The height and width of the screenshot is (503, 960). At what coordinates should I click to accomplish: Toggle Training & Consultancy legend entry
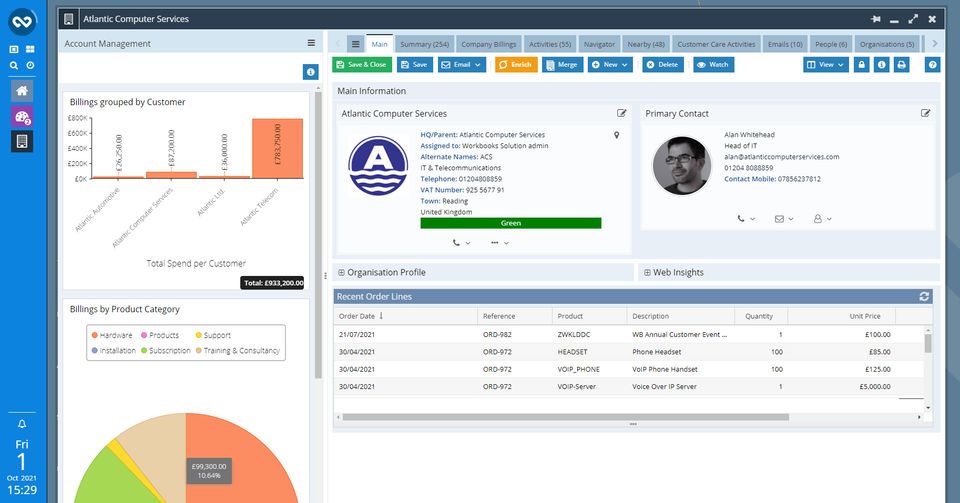237,351
